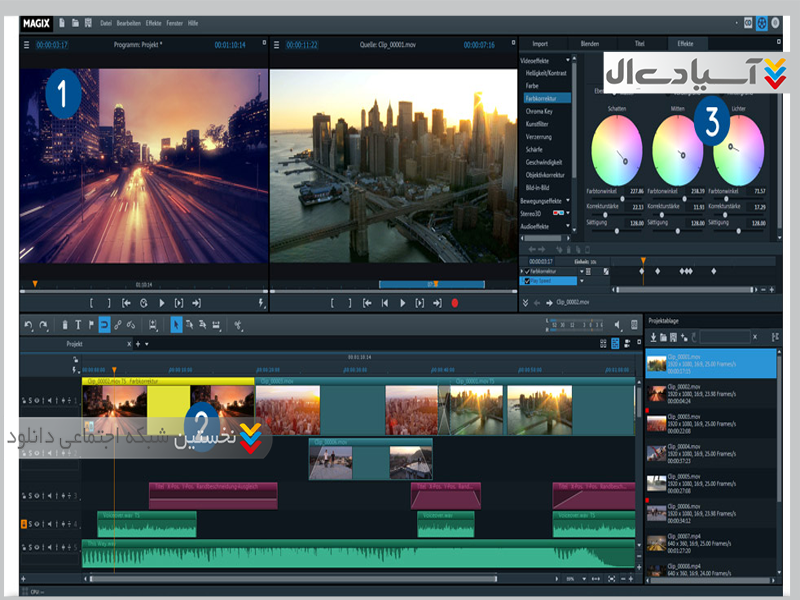Viewport: 800px width, 600px height.
Task: Click the undo arrow in timeline toolbar
Action: [x=28, y=325]
